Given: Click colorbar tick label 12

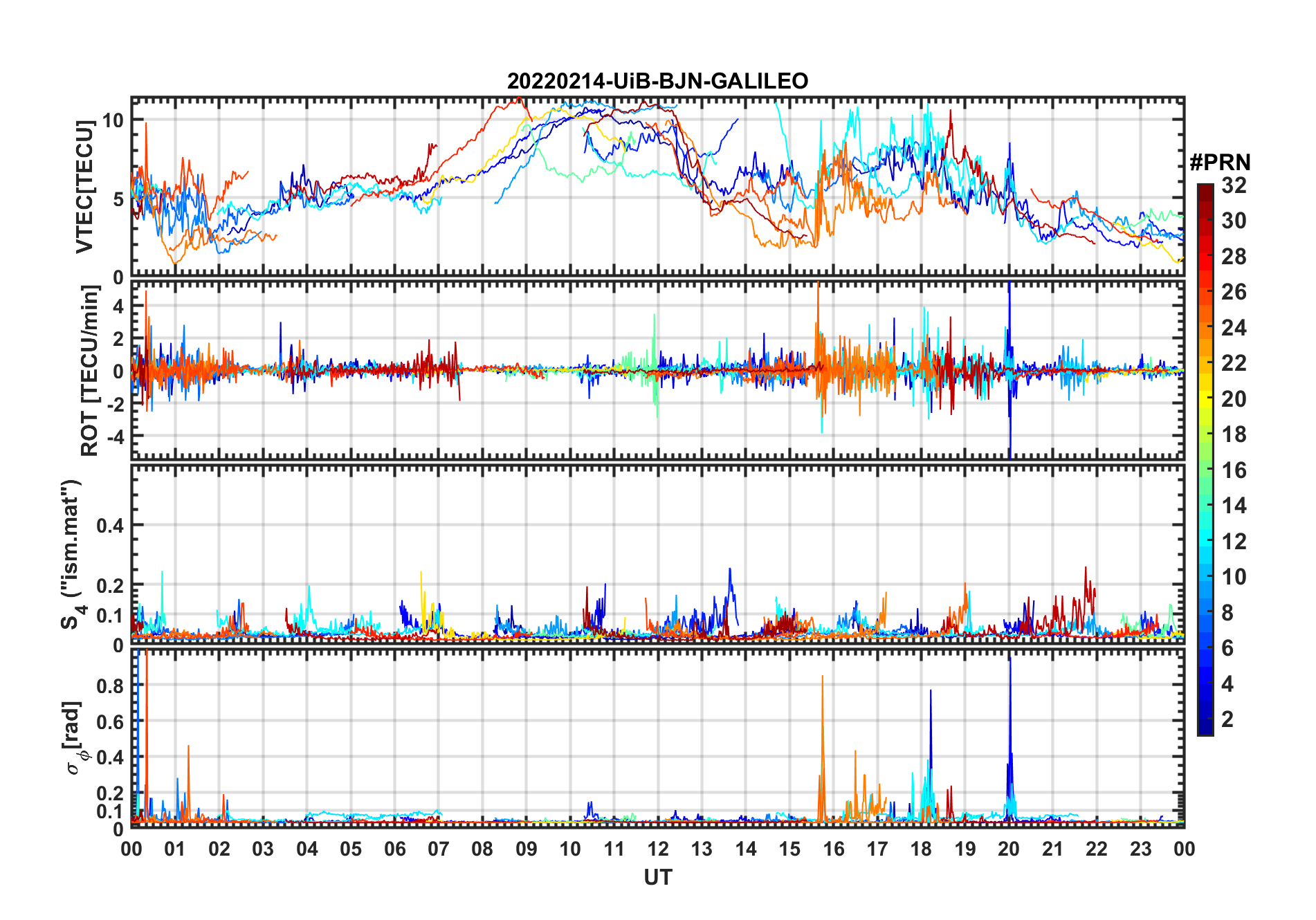Looking at the screenshot, I should [1234, 542].
